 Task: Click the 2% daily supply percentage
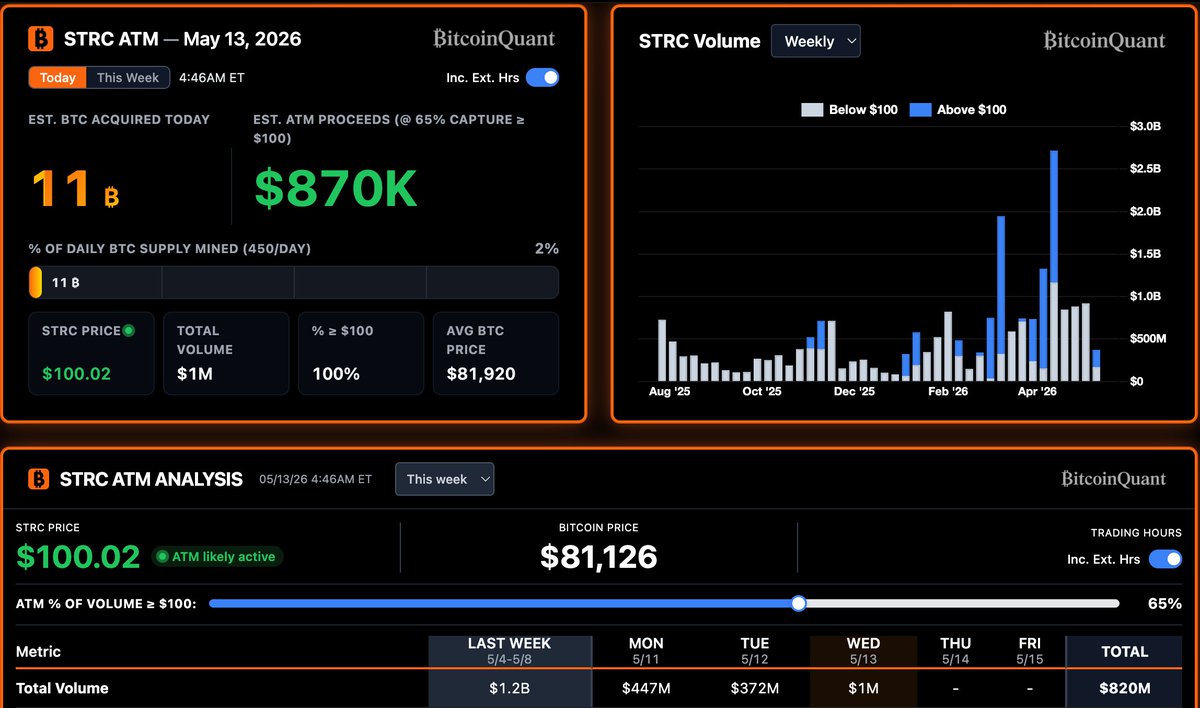pyautogui.click(x=547, y=248)
